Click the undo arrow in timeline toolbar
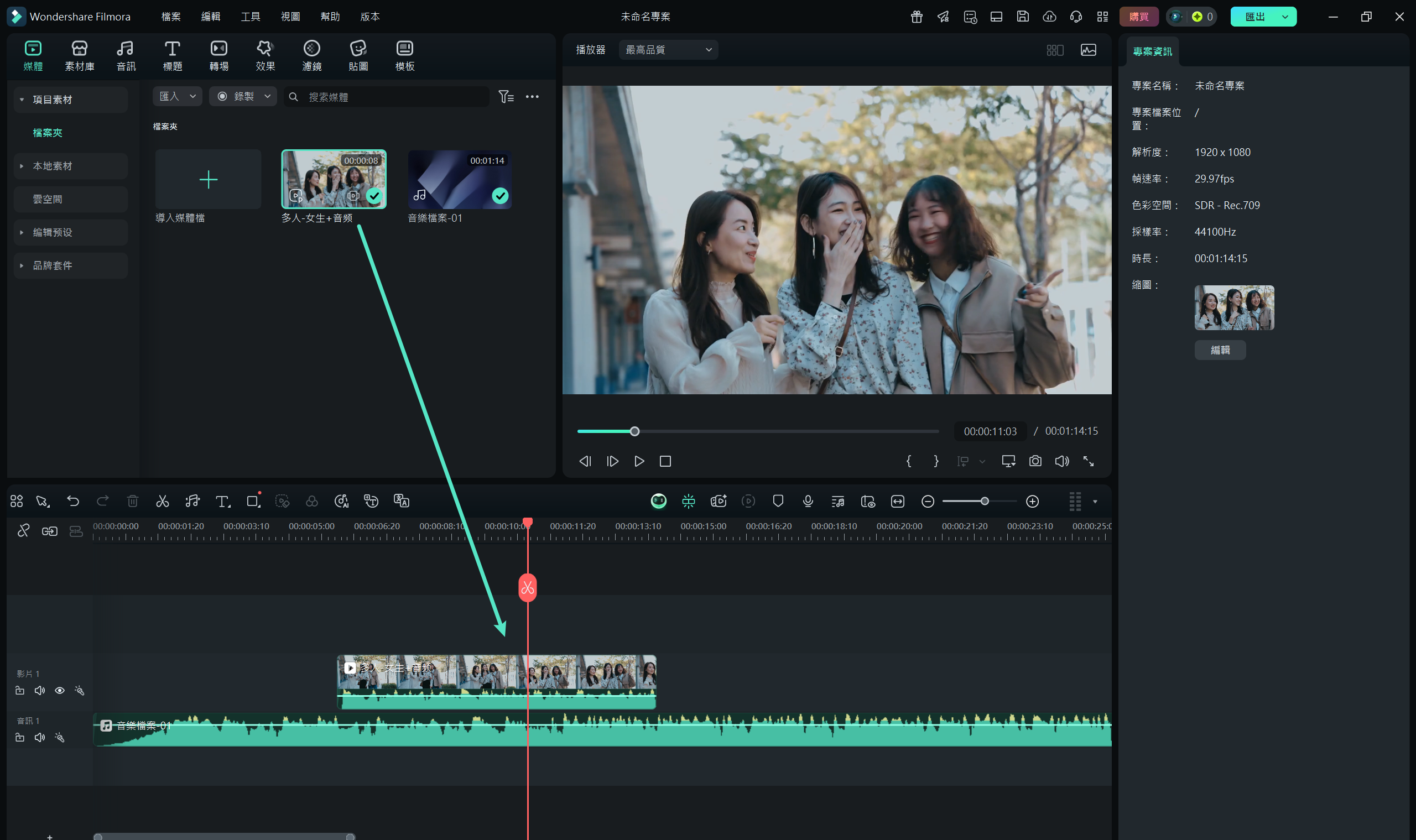Image resolution: width=1416 pixels, height=840 pixels. pyautogui.click(x=73, y=501)
